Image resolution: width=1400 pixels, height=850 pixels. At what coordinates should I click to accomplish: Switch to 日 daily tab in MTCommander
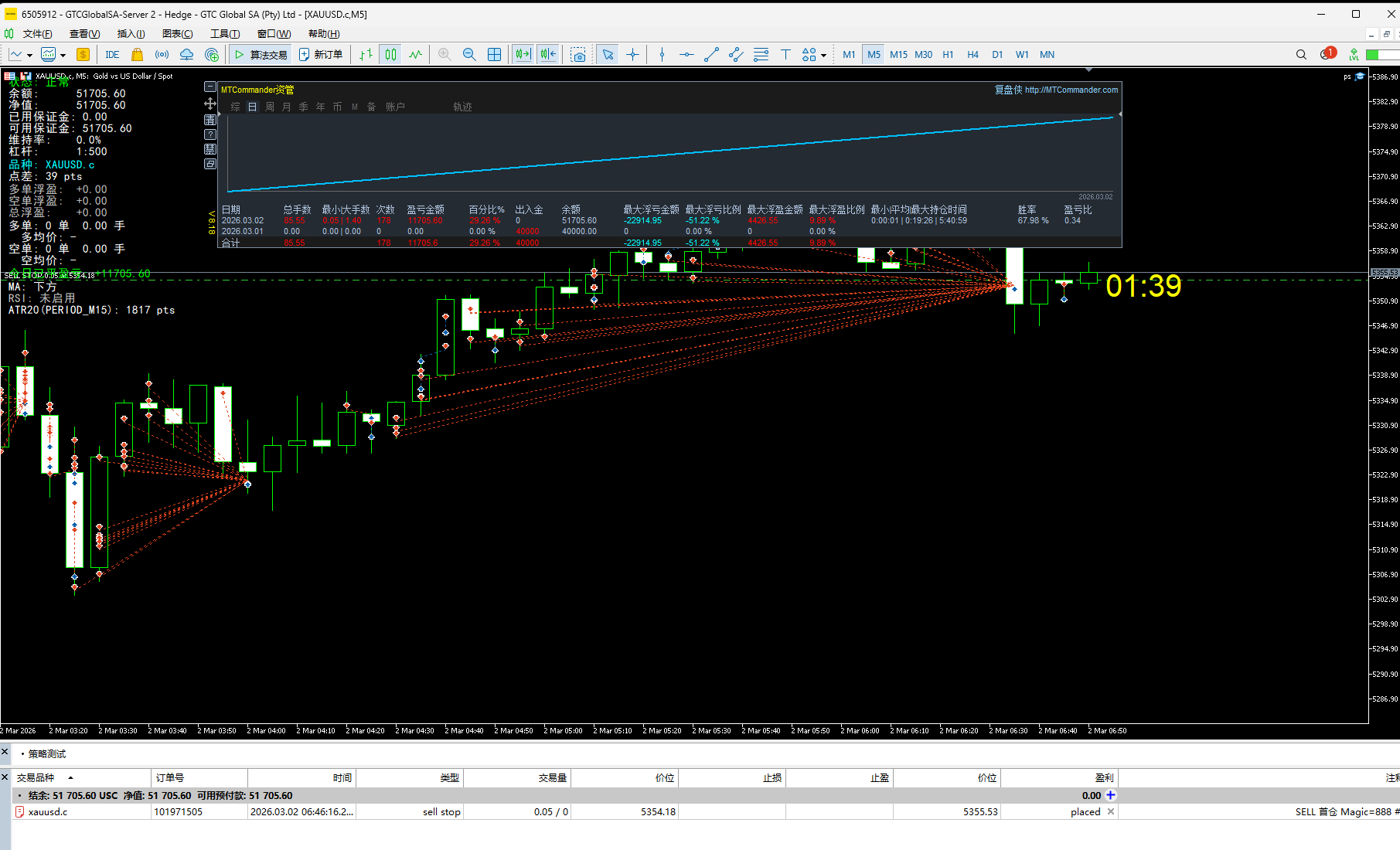click(x=253, y=107)
